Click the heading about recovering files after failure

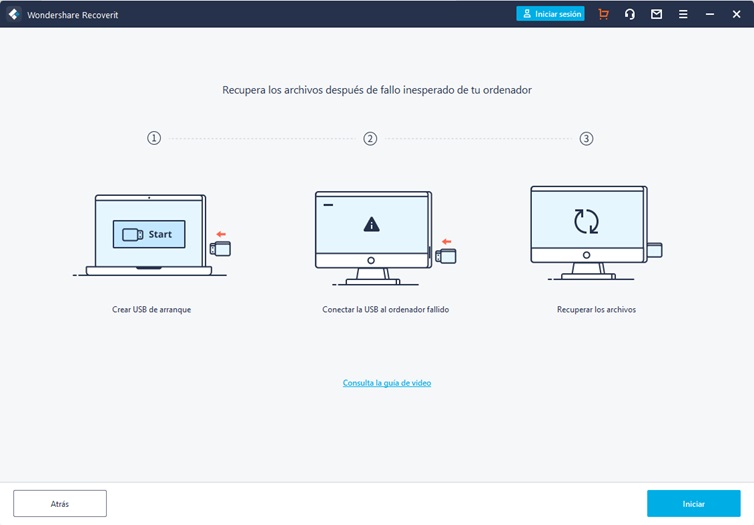tap(377, 90)
